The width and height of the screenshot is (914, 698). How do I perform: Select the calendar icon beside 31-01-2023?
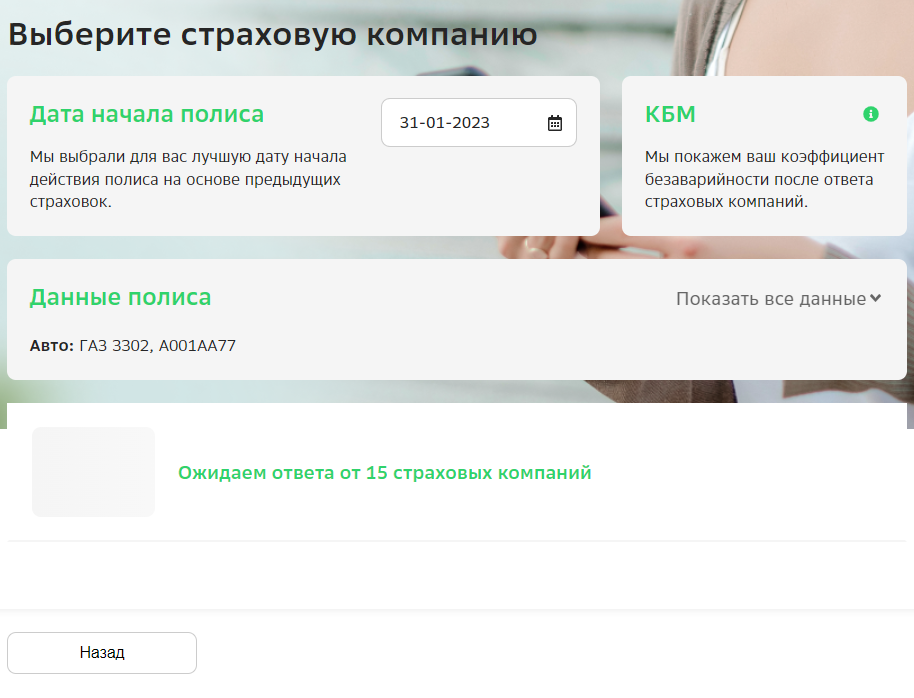[554, 121]
